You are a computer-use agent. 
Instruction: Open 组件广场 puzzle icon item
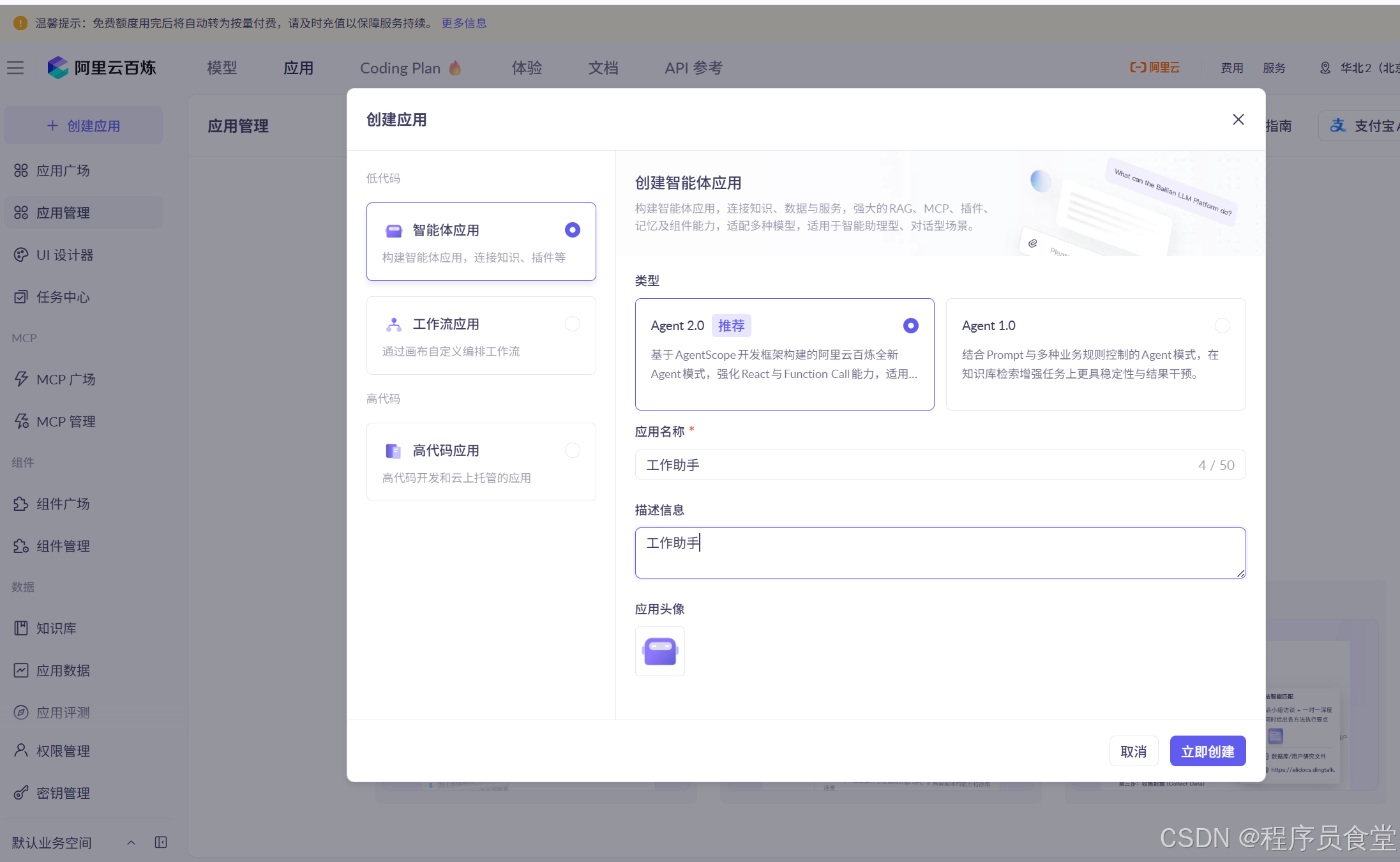(x=62, y=504)
